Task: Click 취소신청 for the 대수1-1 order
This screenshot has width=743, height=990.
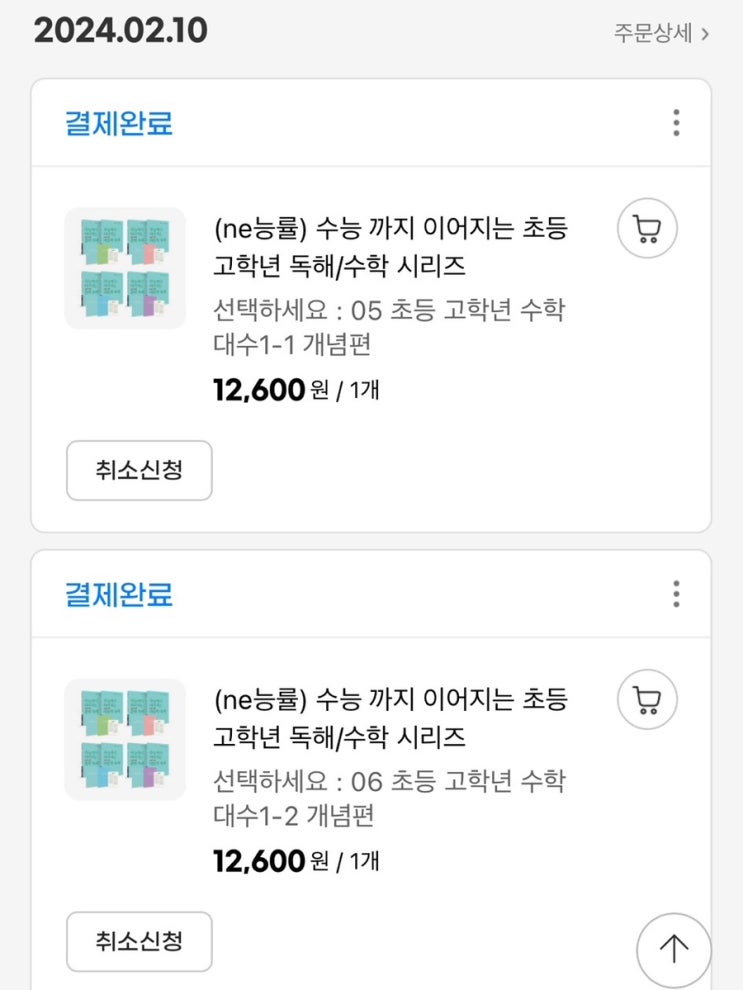Action: coord(139,470)
